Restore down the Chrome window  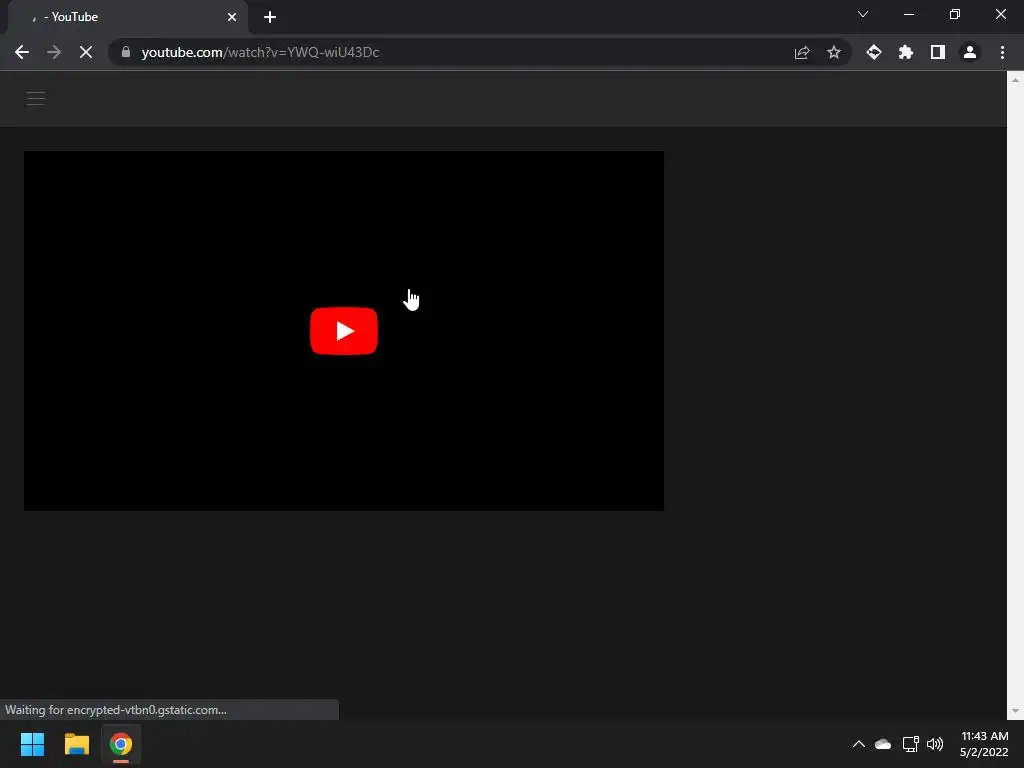tap(955, 14)
